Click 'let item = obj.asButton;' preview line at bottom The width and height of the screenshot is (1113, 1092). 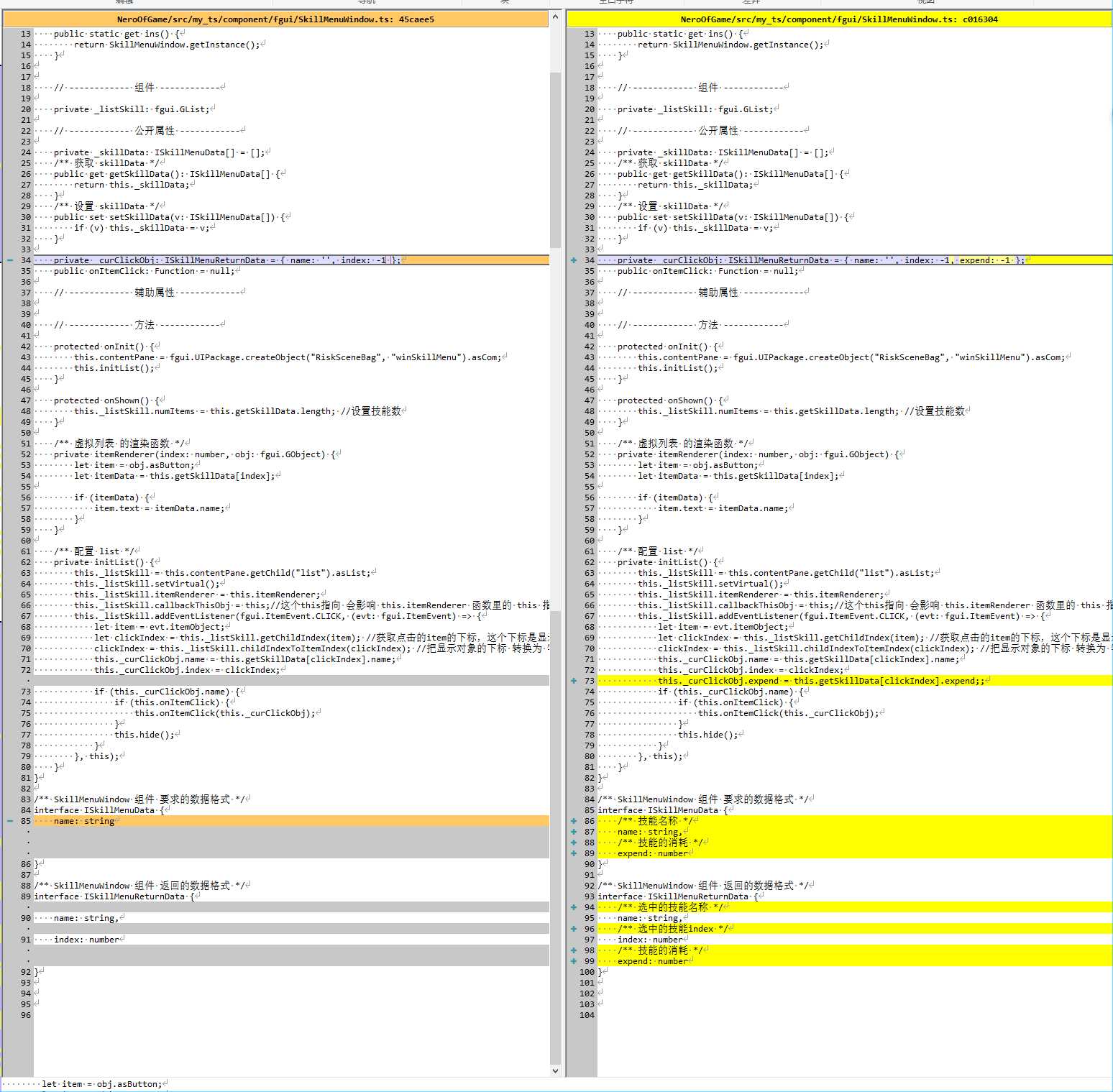coord(102,1084)
